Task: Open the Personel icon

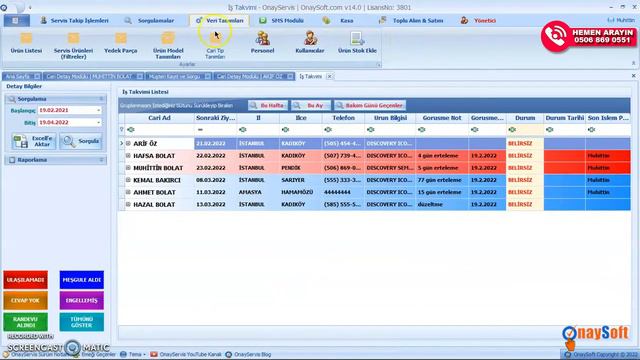Action: tap(262, 43)
